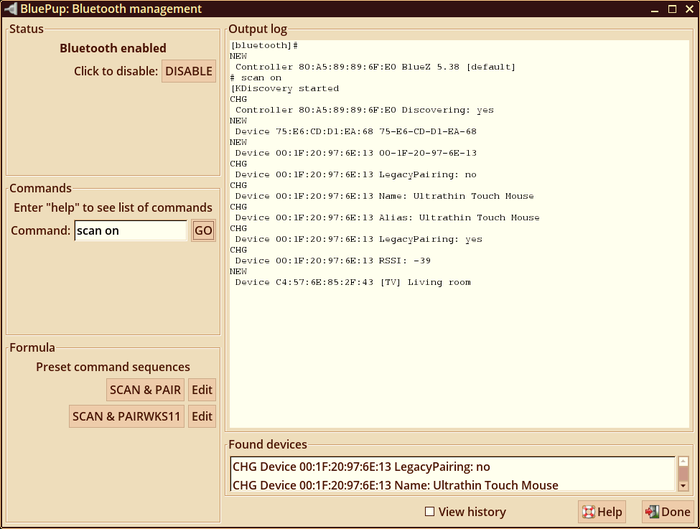This screenshot has width=700, height=529.
Task: Click the Done button to exit
Action: (667, 512)
